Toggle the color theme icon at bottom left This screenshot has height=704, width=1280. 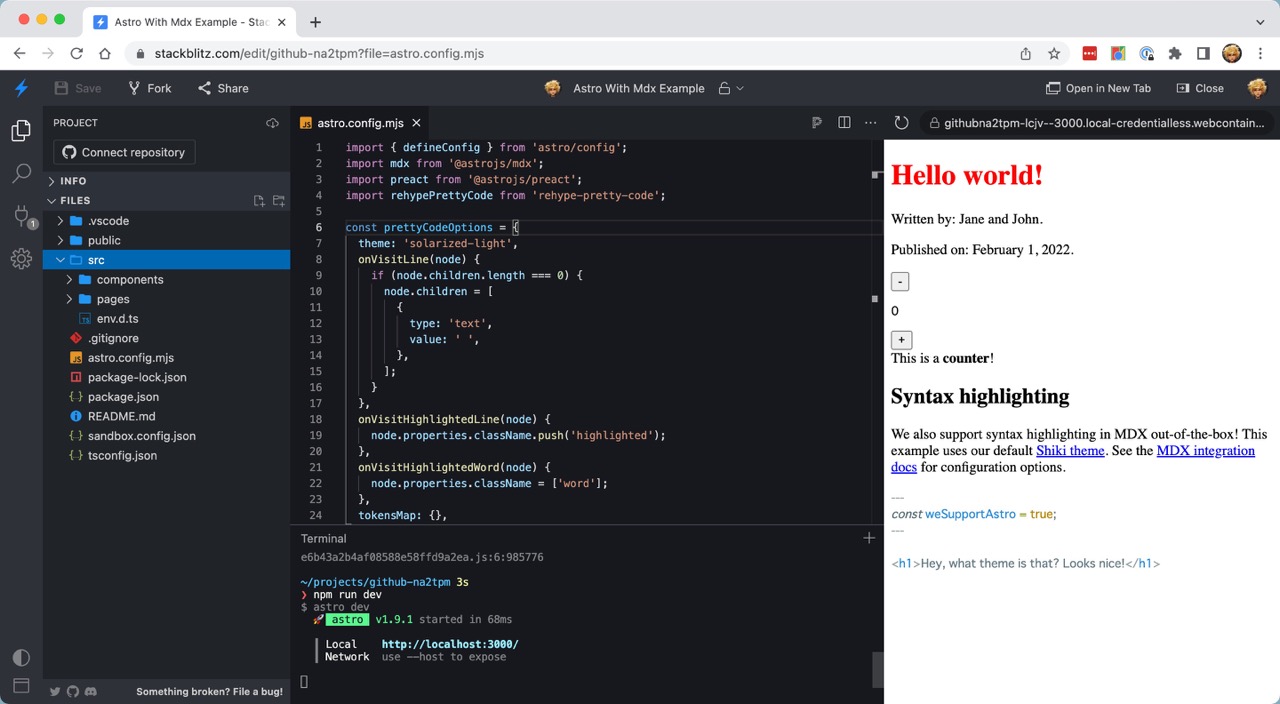(x=21, y=658)
